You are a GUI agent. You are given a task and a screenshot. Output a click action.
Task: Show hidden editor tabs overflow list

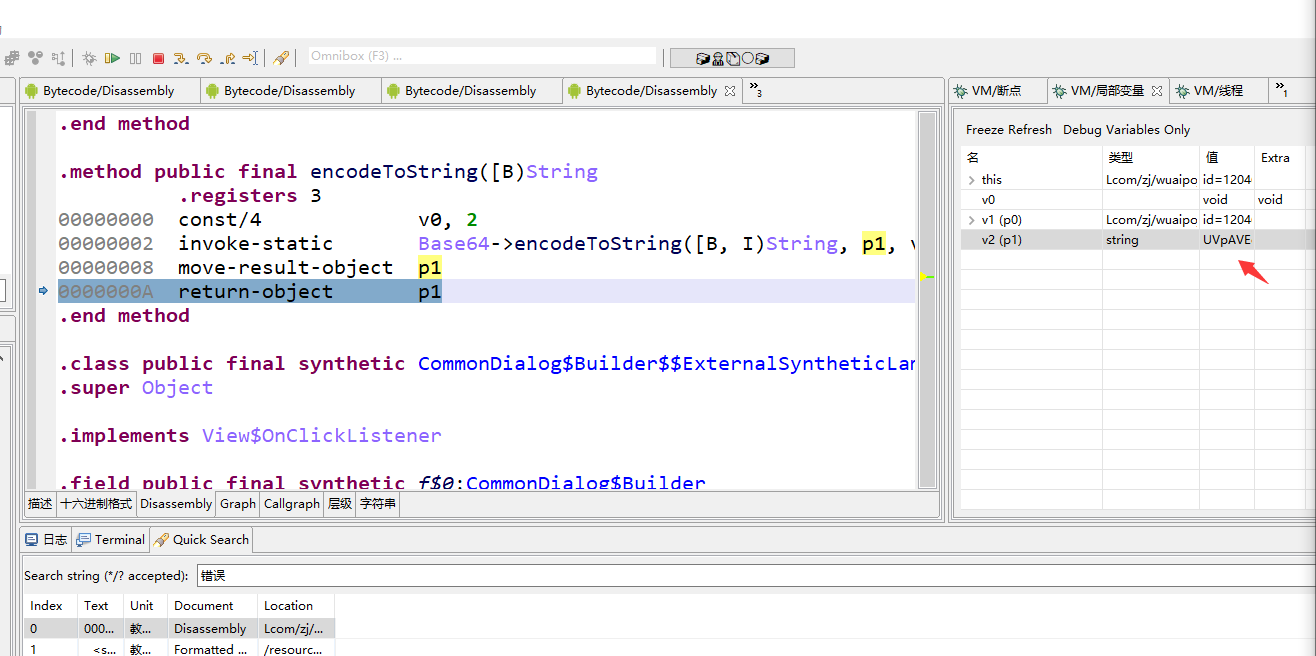[x=755, y=91]
